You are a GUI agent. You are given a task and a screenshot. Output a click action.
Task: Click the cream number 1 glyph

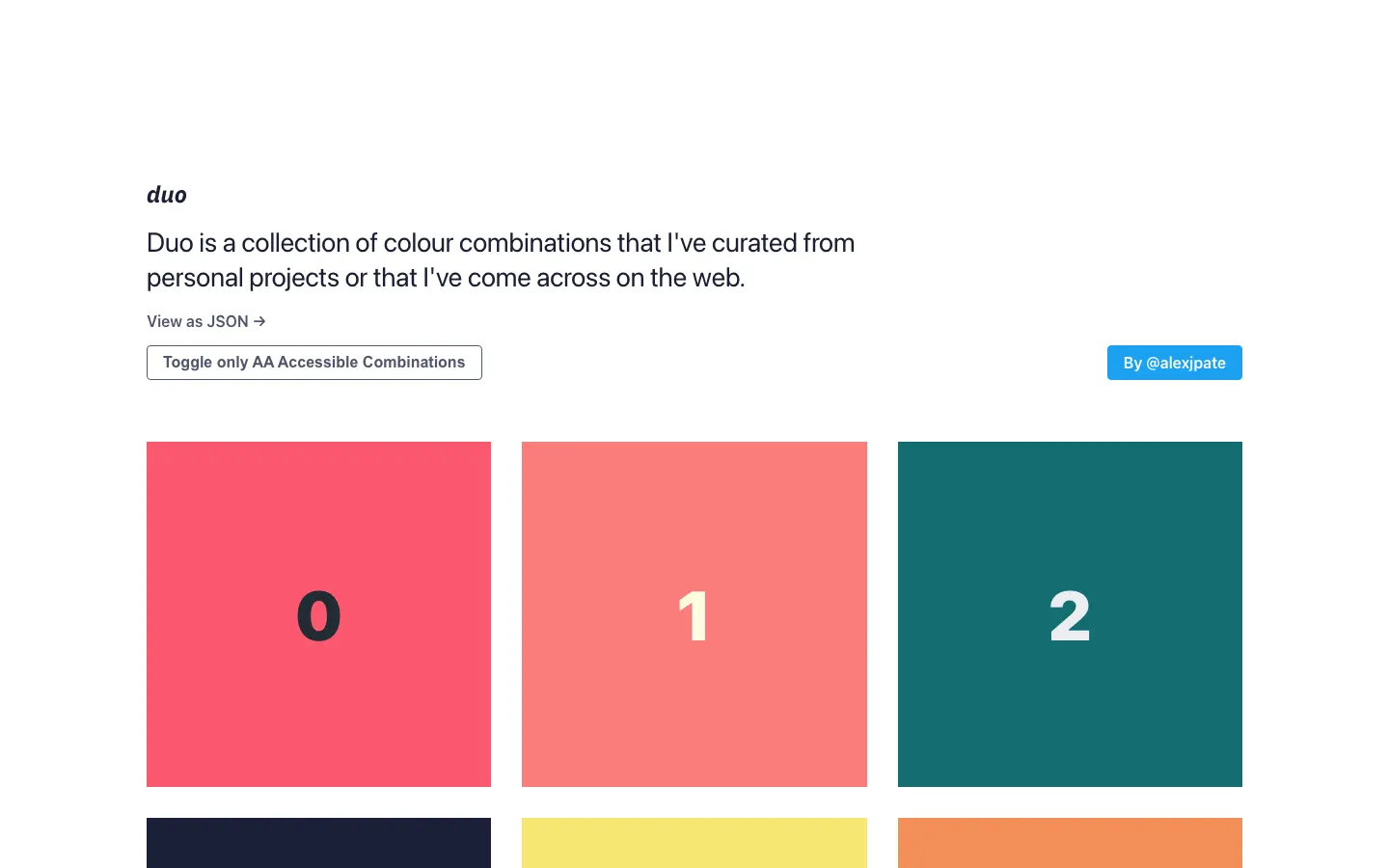[x=694, y=615]
